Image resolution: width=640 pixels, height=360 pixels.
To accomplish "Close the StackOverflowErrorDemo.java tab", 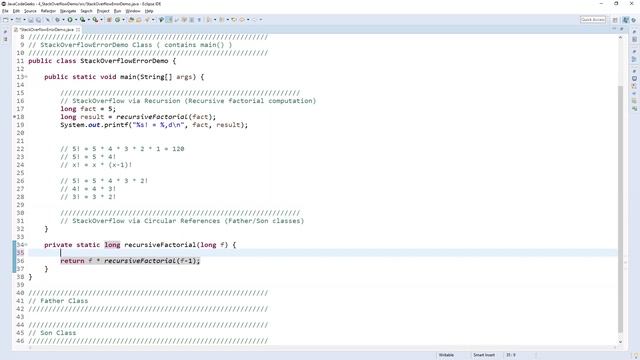I will pos(78,29).
